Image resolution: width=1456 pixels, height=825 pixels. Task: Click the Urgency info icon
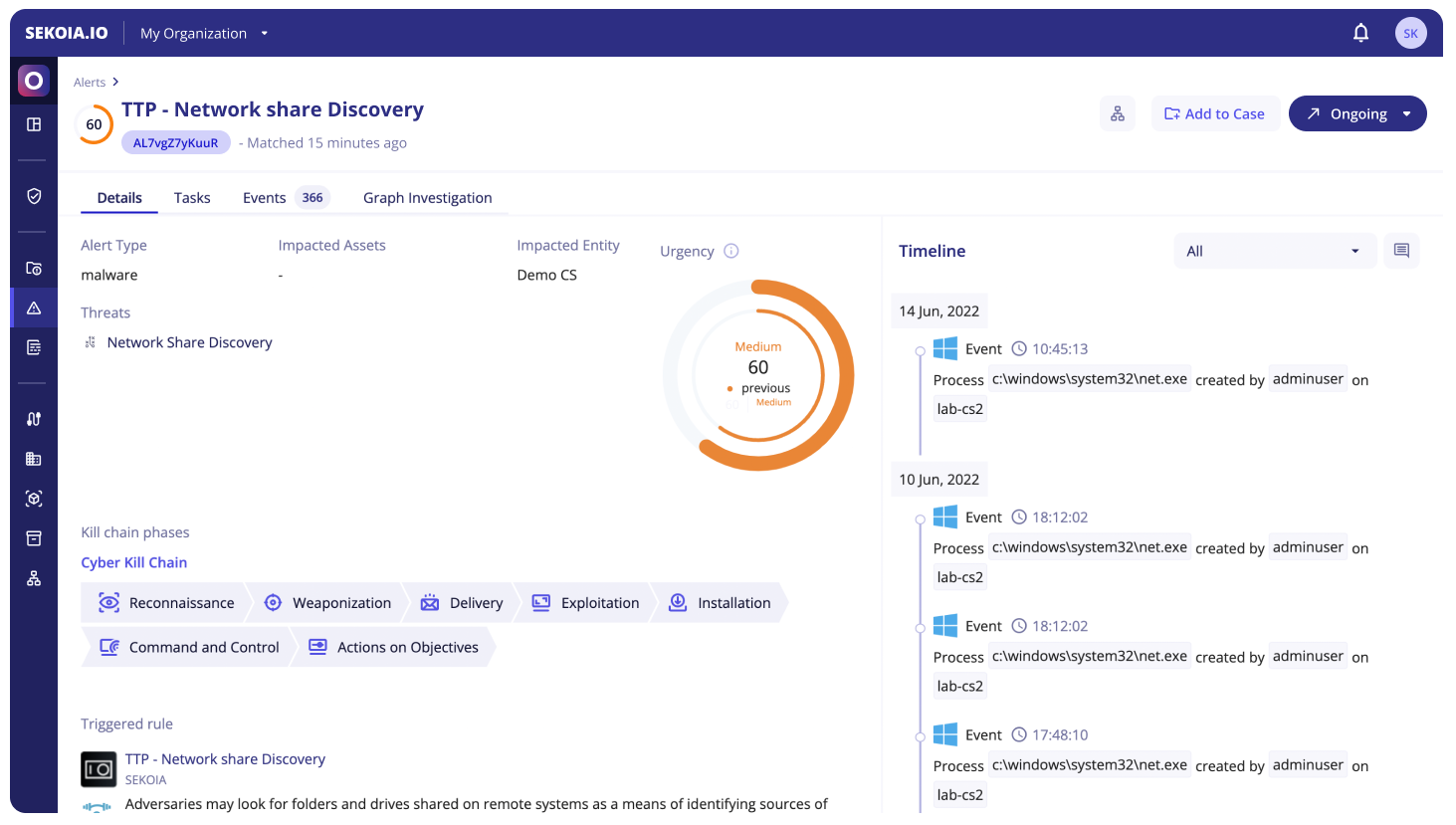point(731,251)
